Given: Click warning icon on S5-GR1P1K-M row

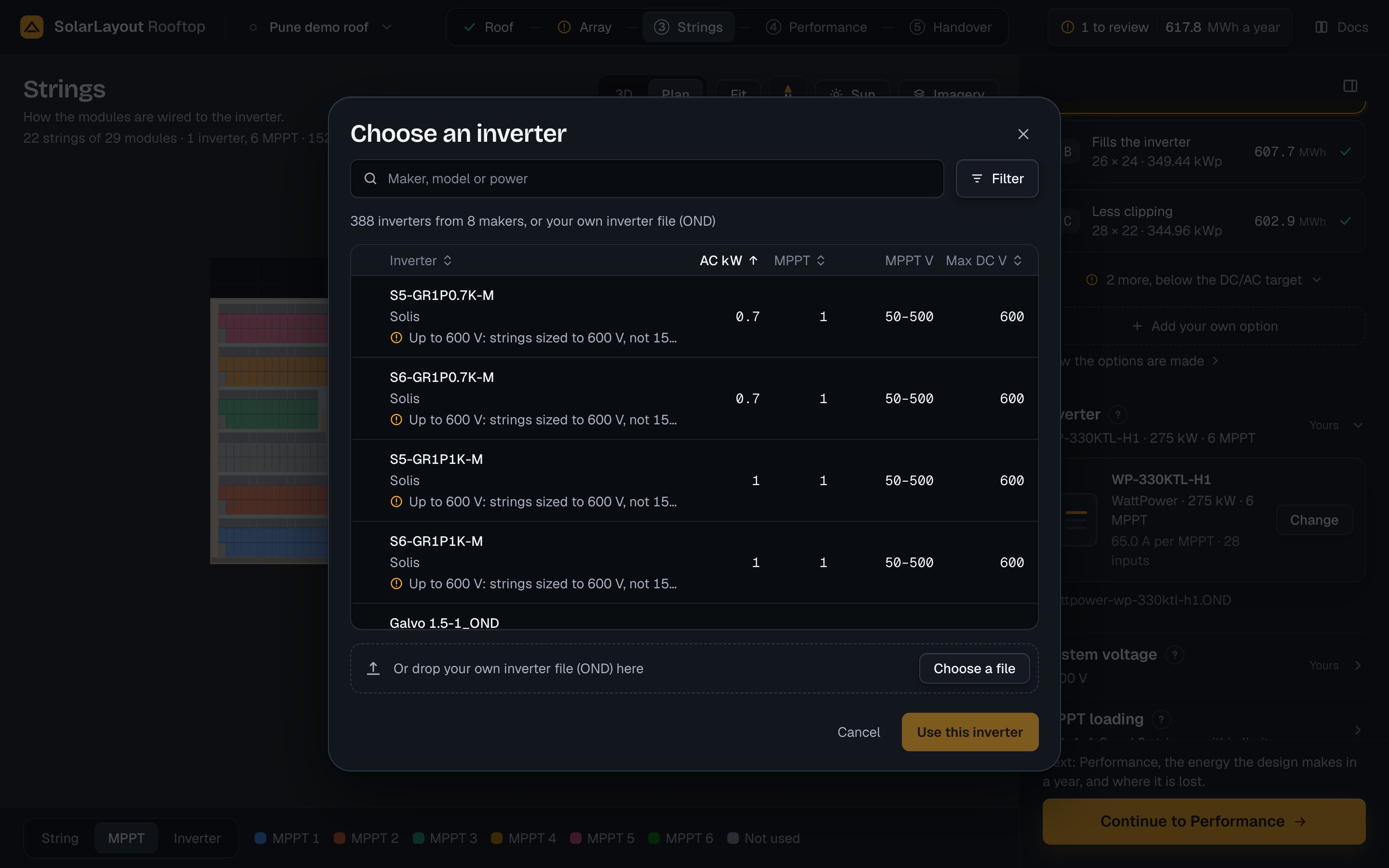Looking at the screenshot, I should tap(396, 502).
